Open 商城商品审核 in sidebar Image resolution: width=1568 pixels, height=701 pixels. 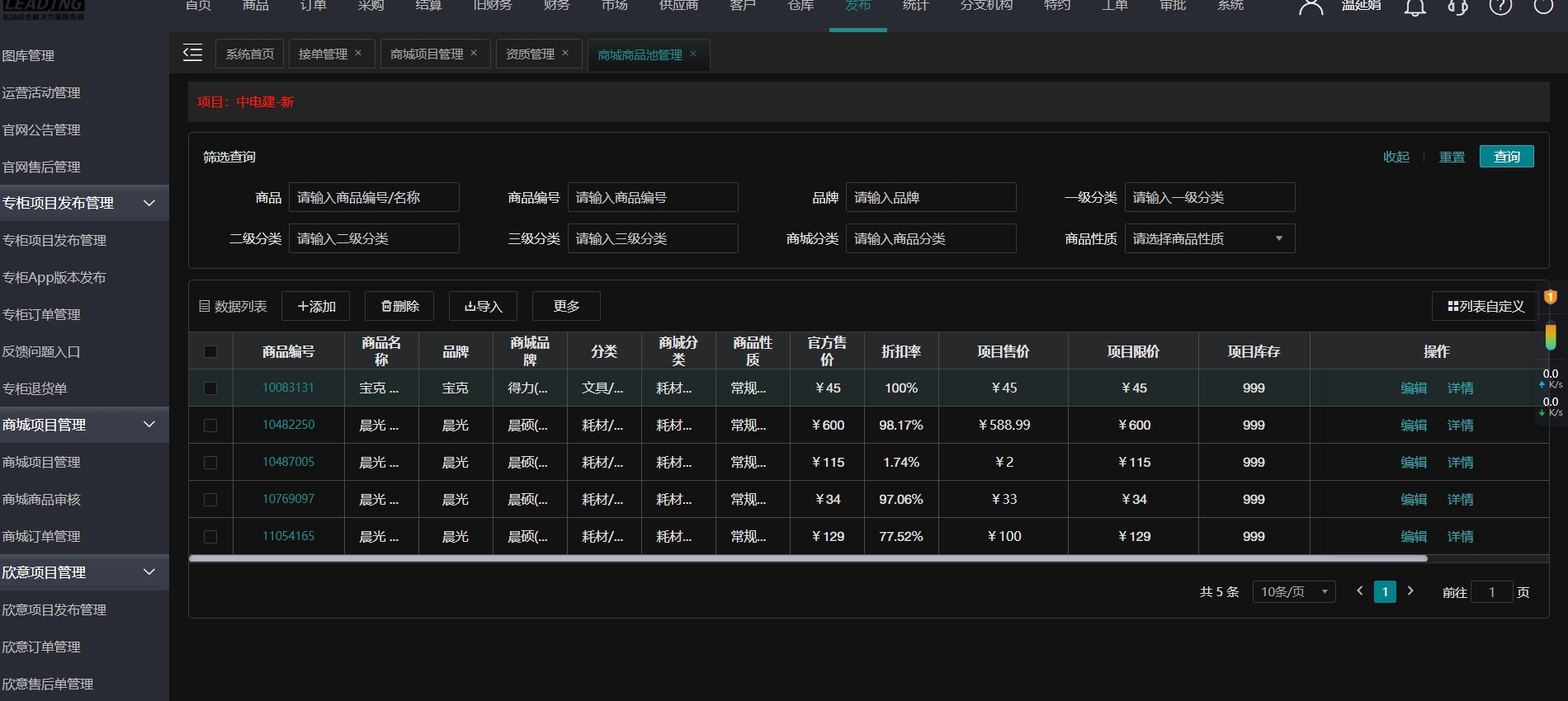pos(41,499)
